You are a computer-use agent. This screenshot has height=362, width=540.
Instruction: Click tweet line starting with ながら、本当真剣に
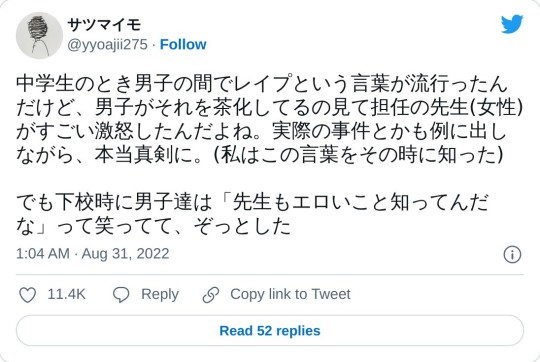260,156
